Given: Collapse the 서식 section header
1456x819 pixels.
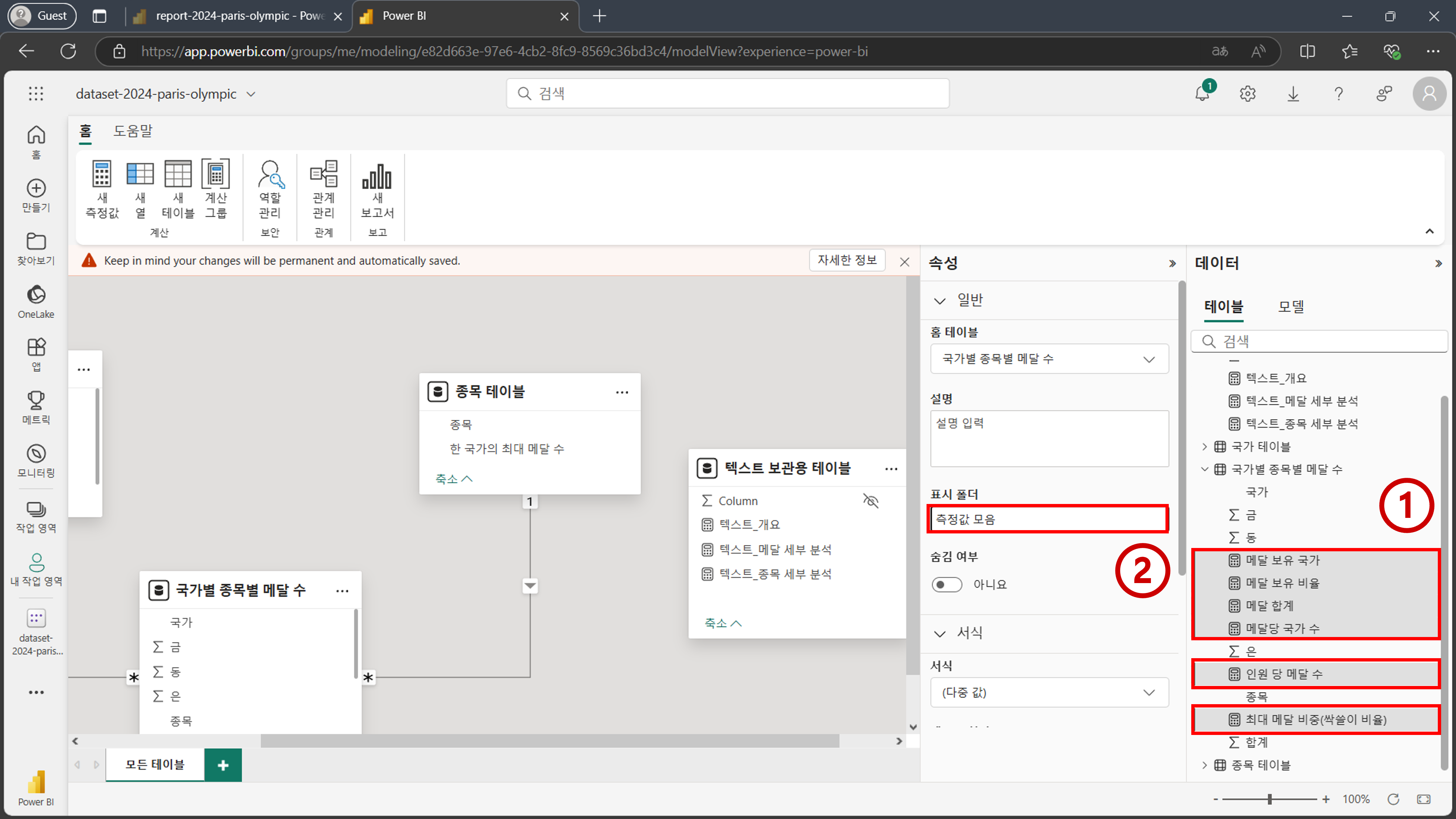Looking at the screenshot, I should [x=940, y=634].
